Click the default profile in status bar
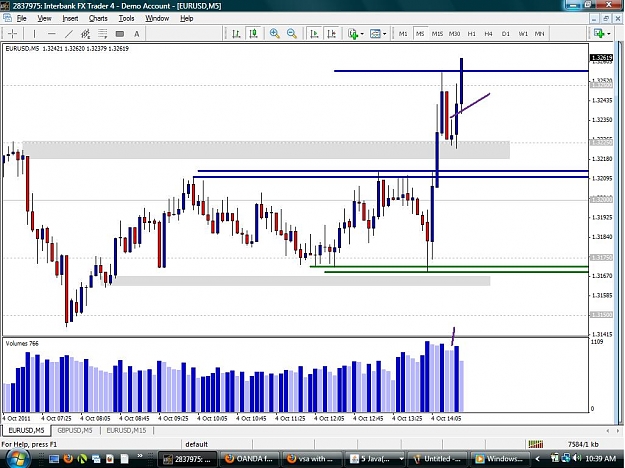 coord(197,444)
